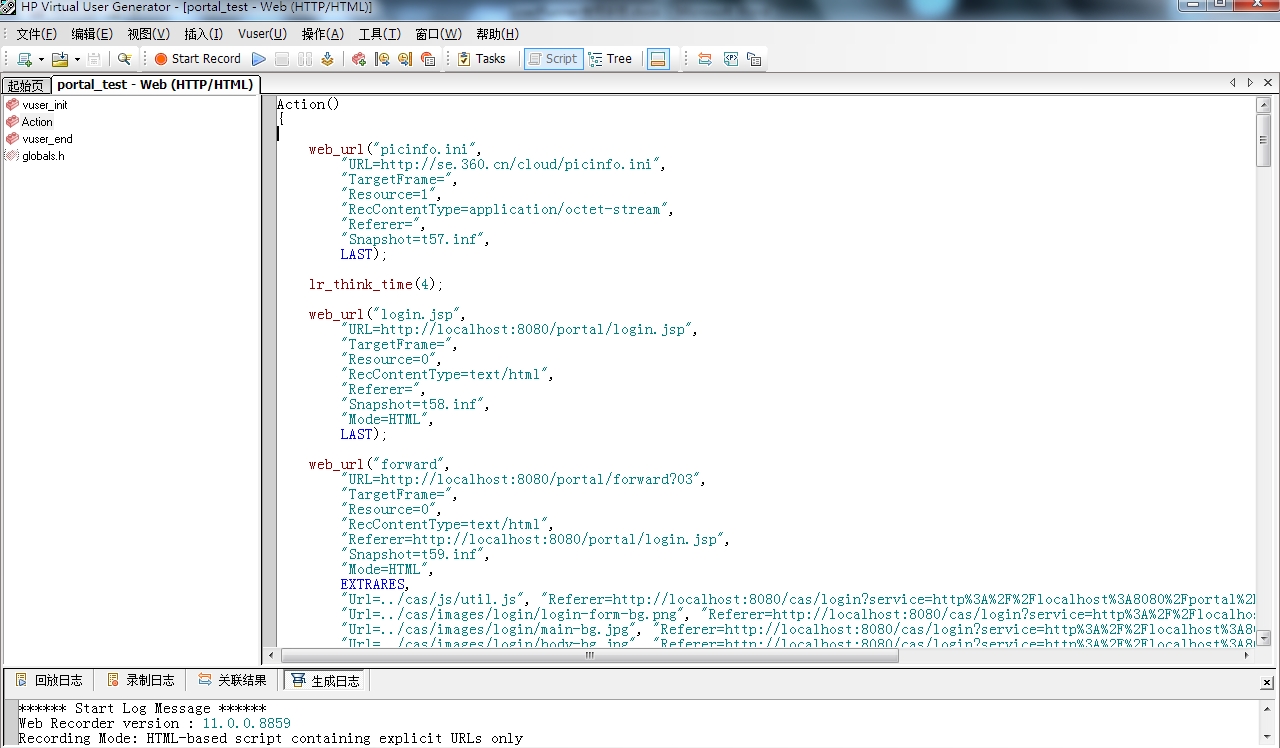This screenshot has height=748, width=1280.
Task: Open the 工具(T) menu
Action: [380, 34]
